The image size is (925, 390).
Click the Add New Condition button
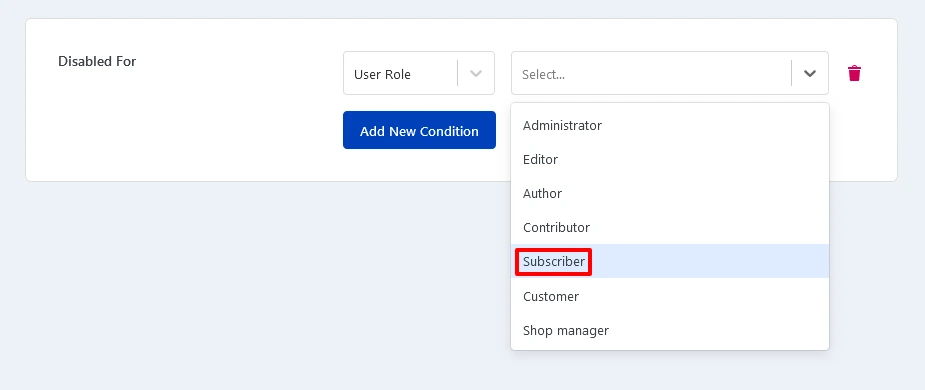[419, 130]
